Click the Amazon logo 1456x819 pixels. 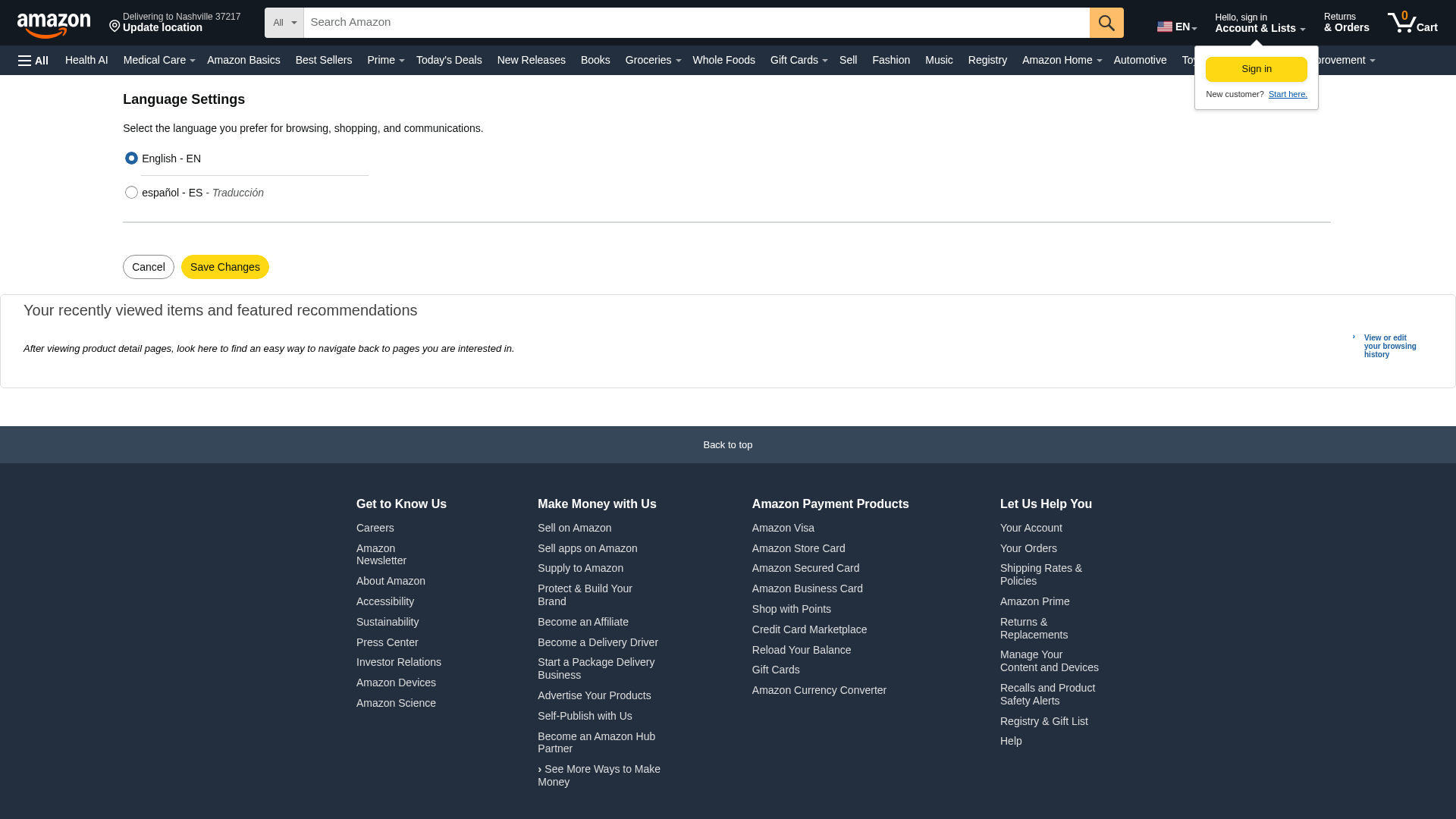point(54,24)
